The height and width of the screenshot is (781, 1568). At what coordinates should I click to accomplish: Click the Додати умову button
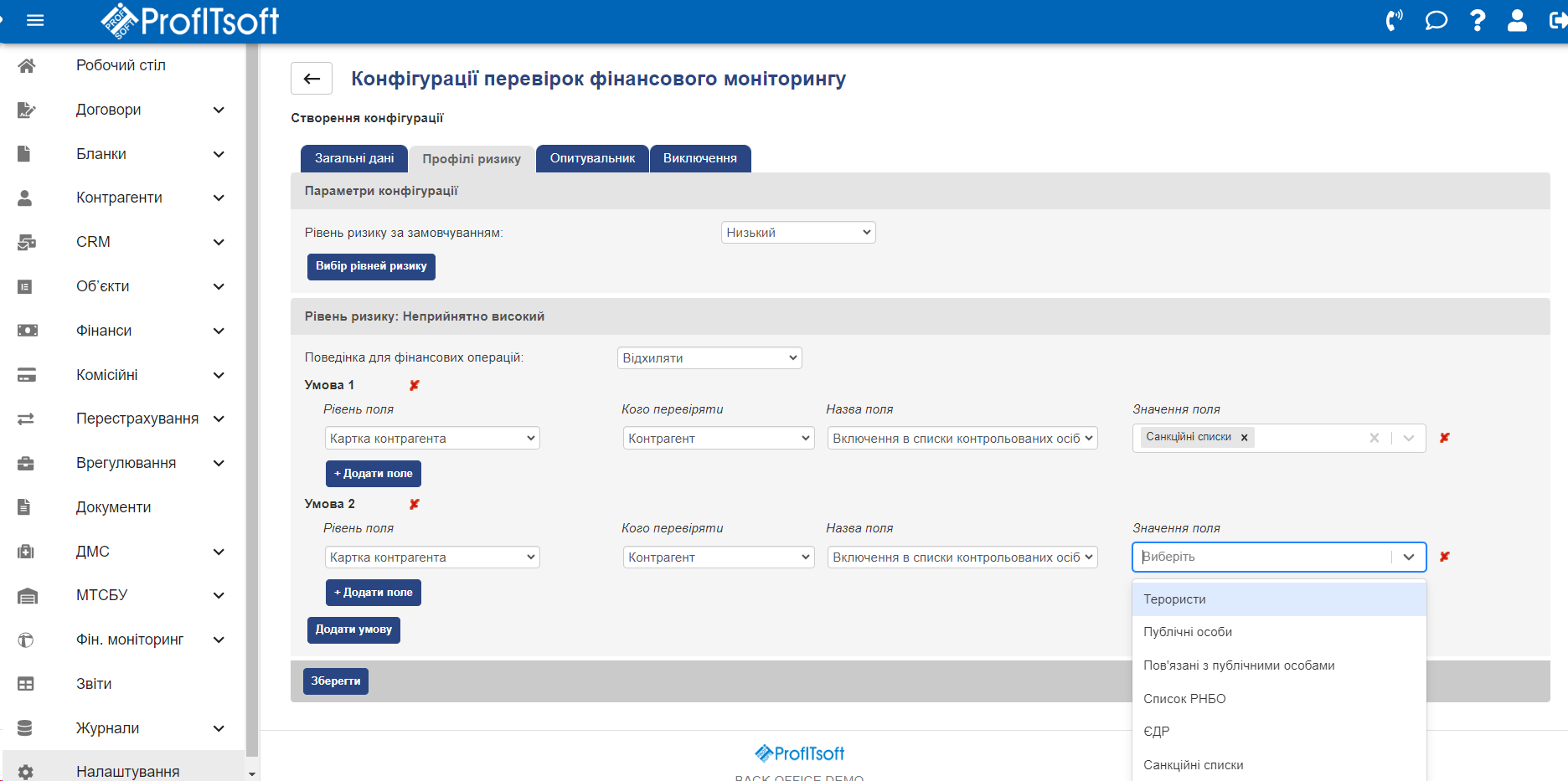click(x=353, y=629)
